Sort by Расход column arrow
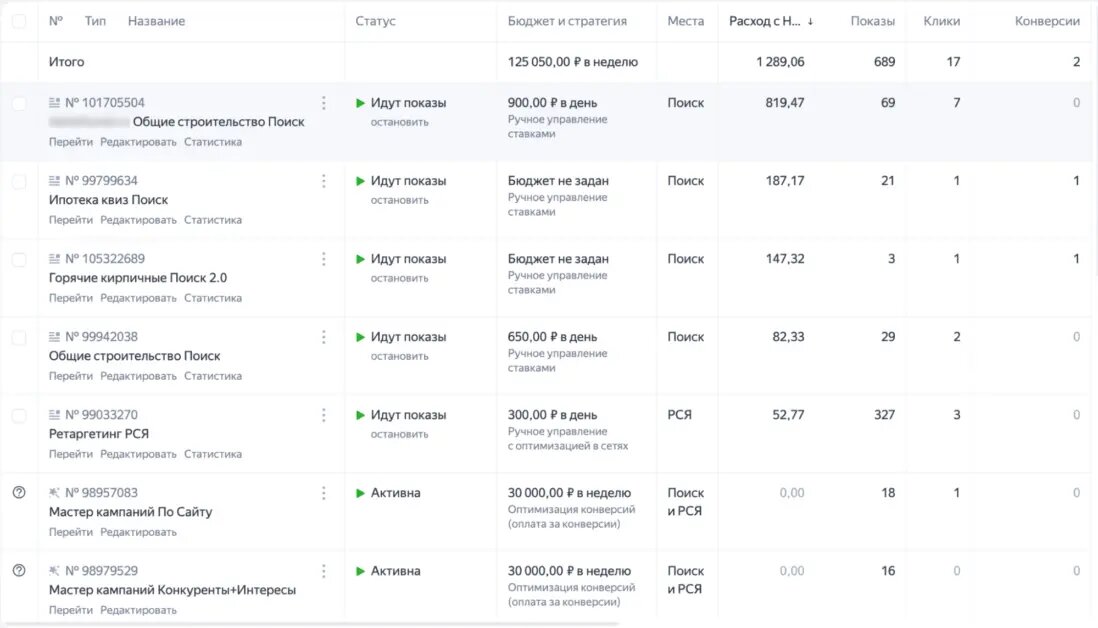The height and width of the screenshot is (628, 1098). click(810, 21)
